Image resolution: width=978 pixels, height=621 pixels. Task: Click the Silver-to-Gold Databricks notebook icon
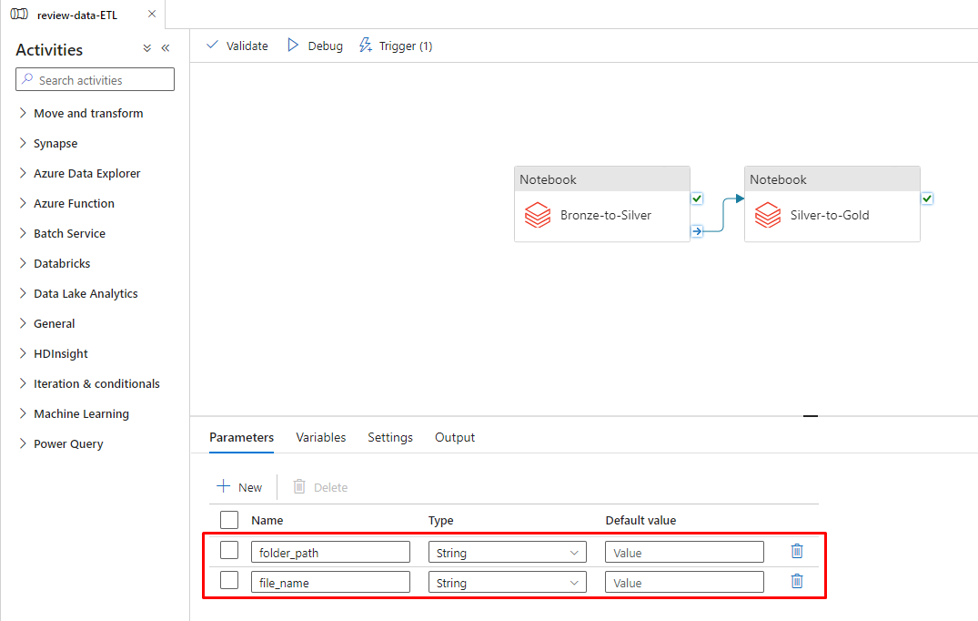[768, 215]
